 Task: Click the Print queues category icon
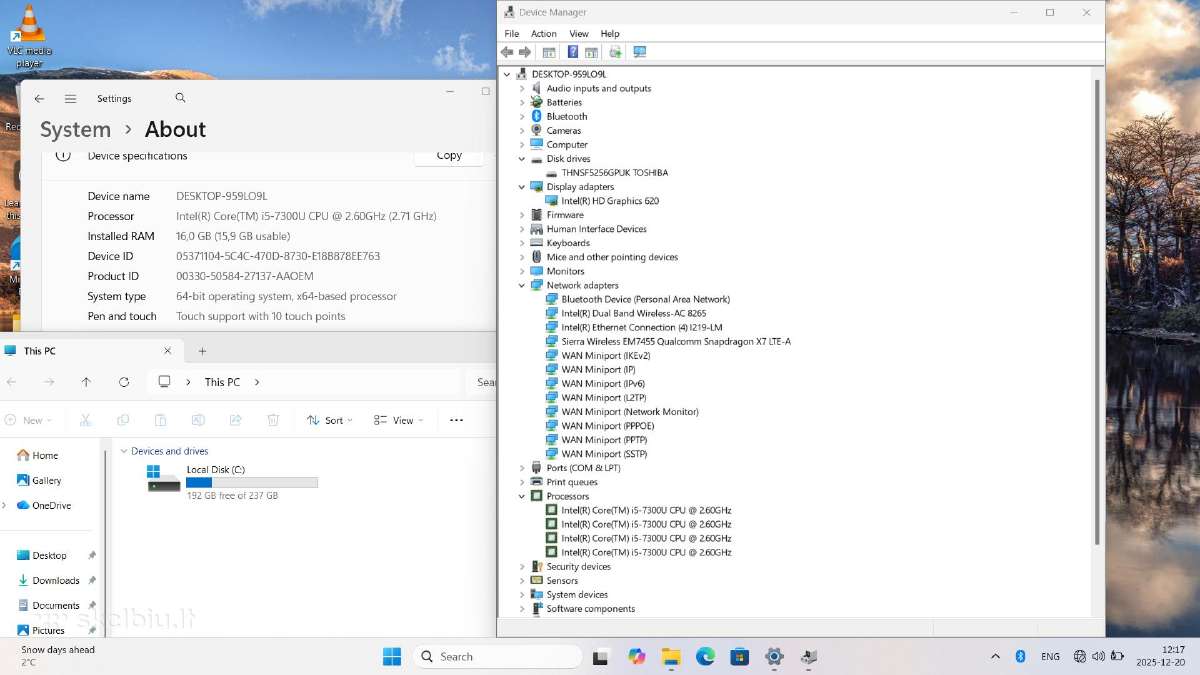coord(537,482)
